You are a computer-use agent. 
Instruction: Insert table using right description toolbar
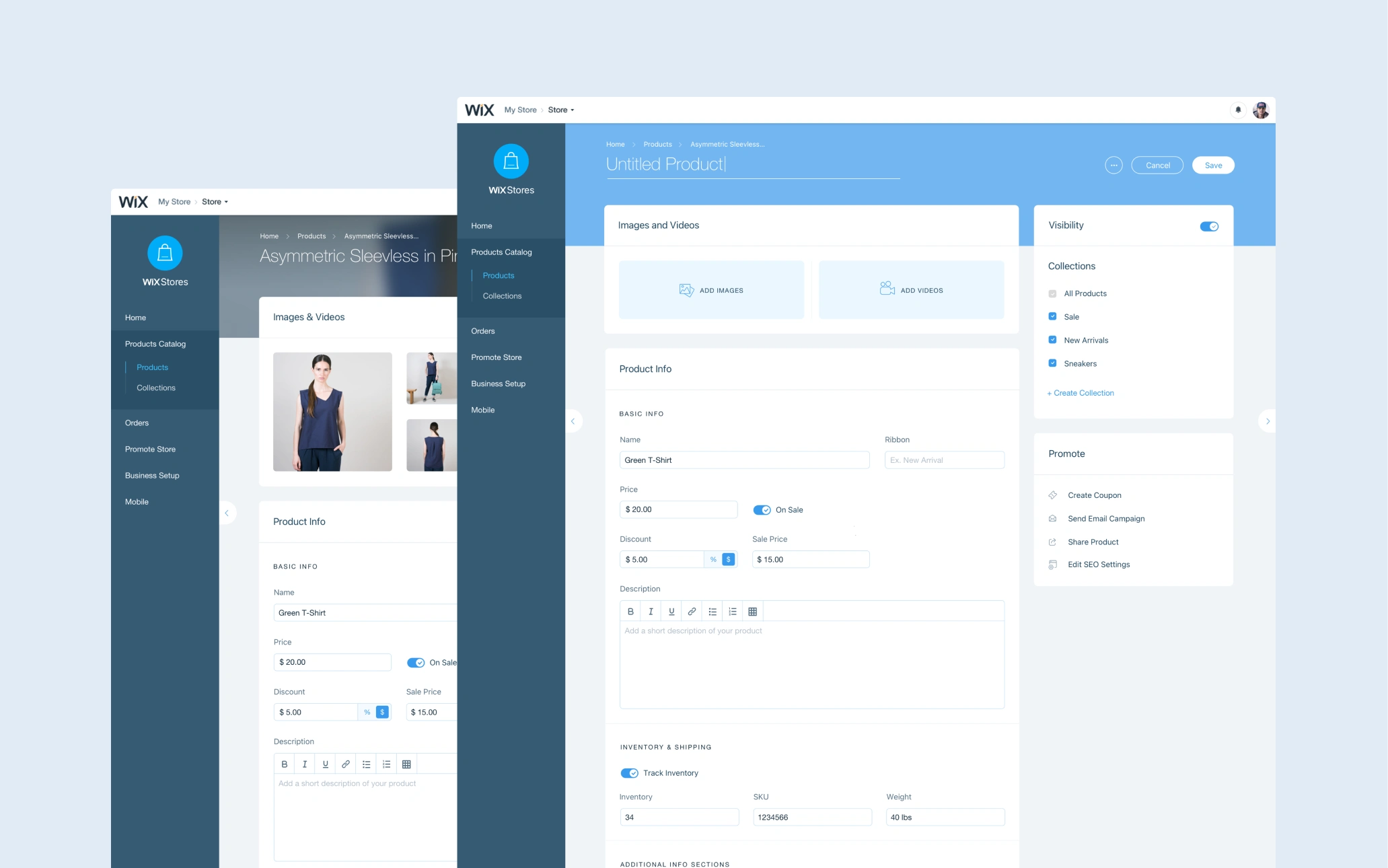(x=752, y=612)
